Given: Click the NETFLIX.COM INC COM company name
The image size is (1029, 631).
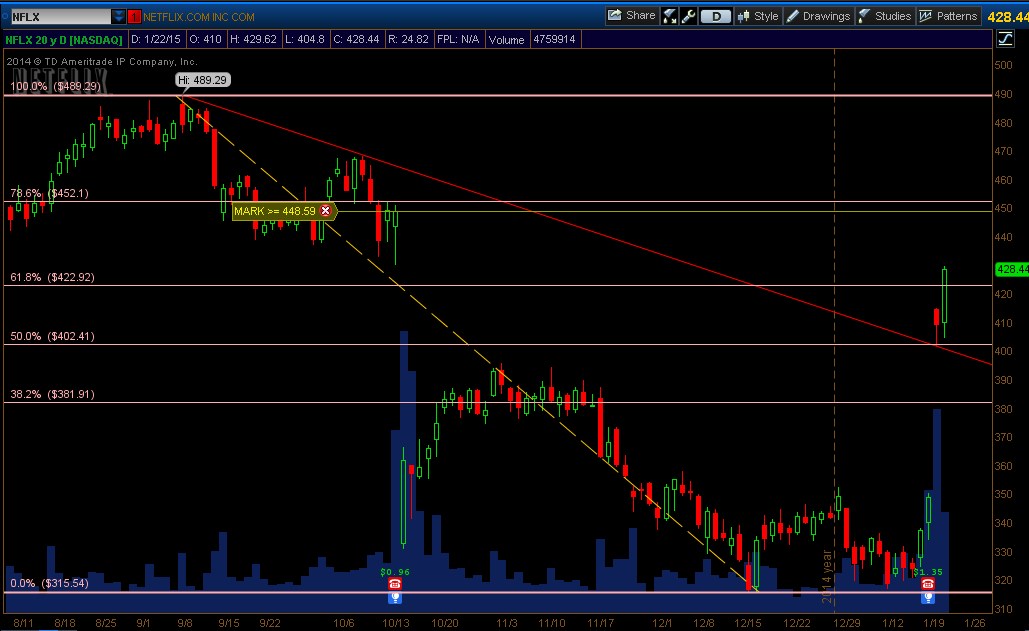Looking at the screenshot, I should (199, 17).
